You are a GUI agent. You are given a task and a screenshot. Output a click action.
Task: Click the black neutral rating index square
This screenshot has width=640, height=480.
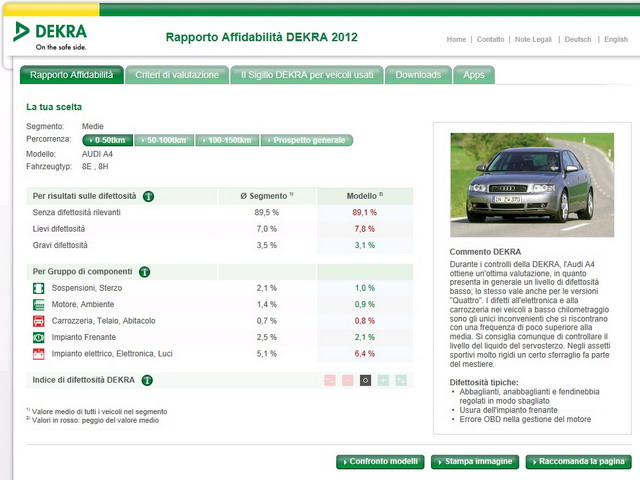click(x=365, y=380)
